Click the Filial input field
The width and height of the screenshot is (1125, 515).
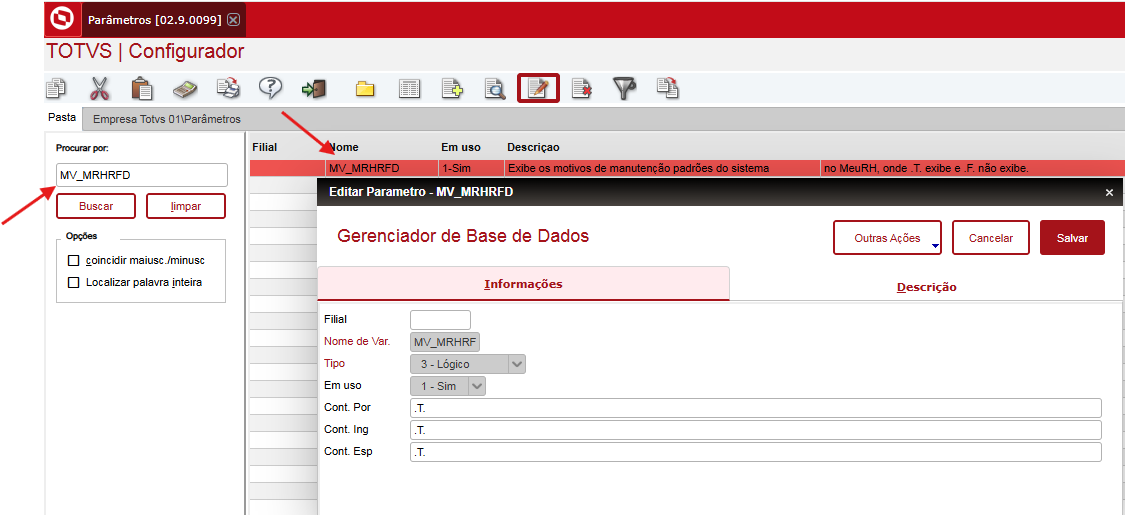[441, 320]
